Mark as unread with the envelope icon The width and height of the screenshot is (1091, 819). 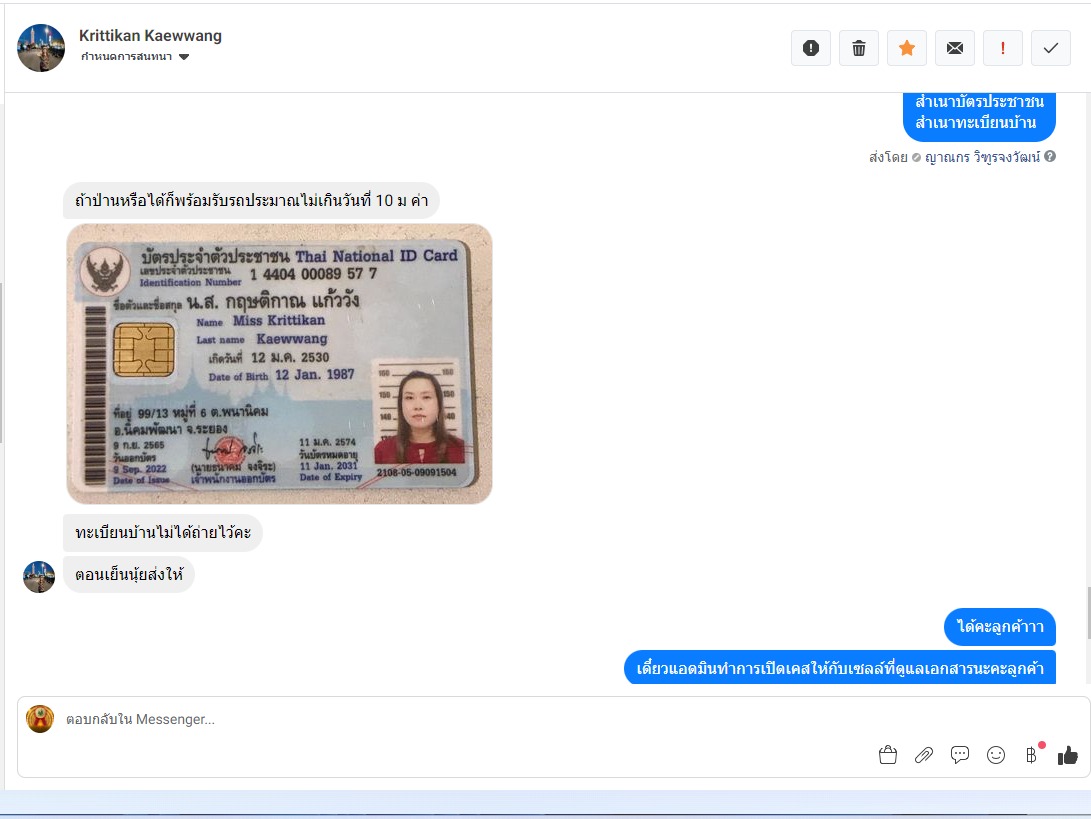[955, 48]
